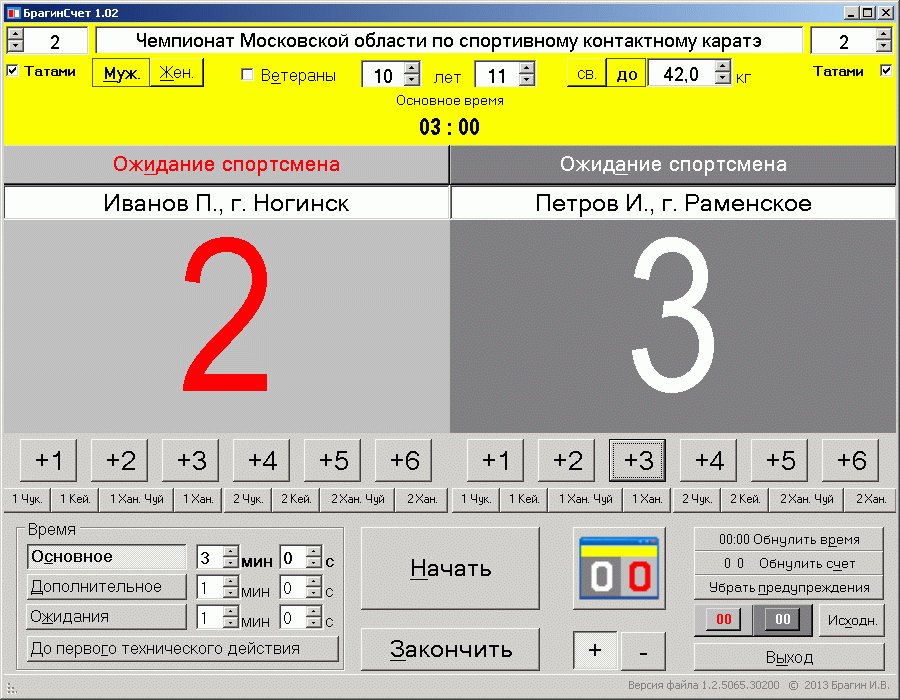Click Убрать предупреждения button
This screenshot has width=900, height=700.
point(789,588)
